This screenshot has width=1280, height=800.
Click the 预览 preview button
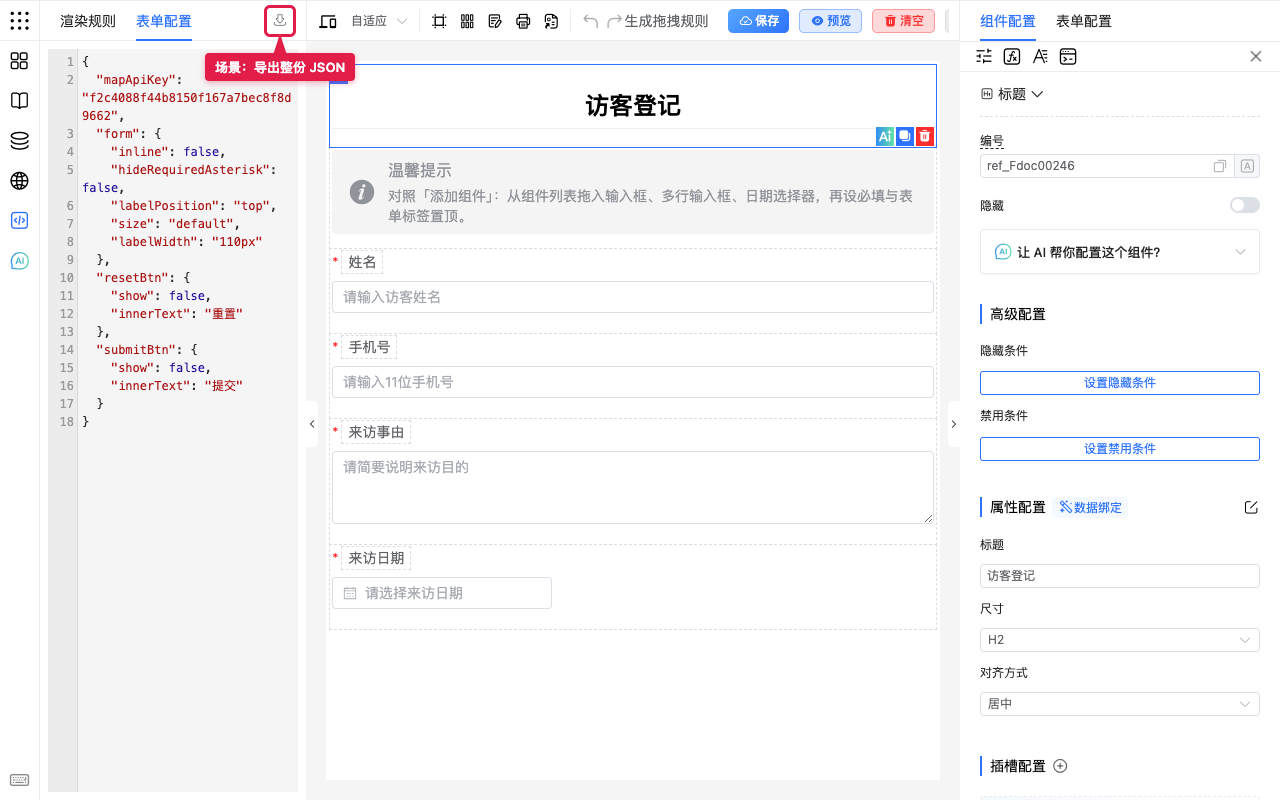pos(831,21)
